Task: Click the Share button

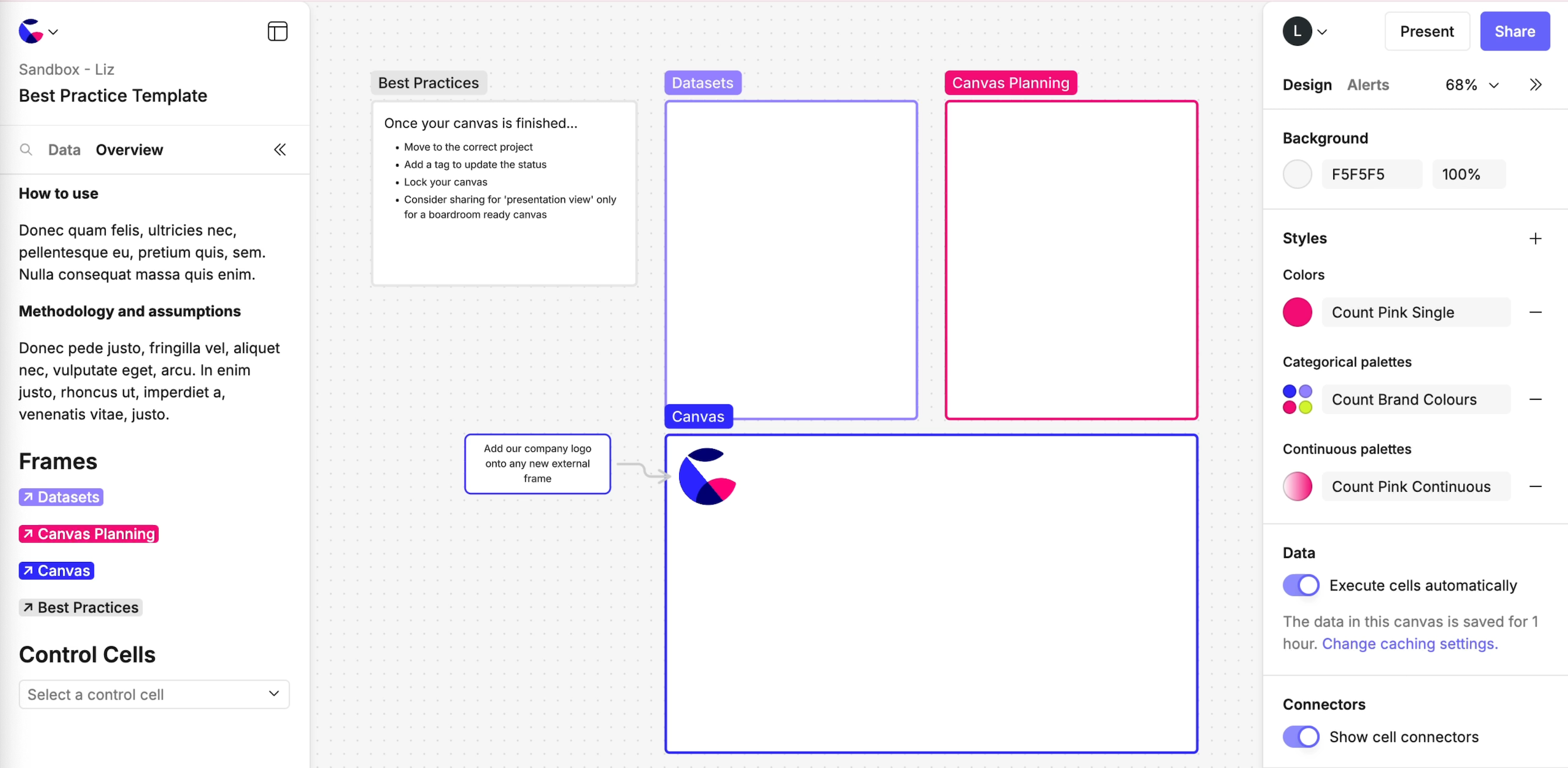Action: 1515,32
